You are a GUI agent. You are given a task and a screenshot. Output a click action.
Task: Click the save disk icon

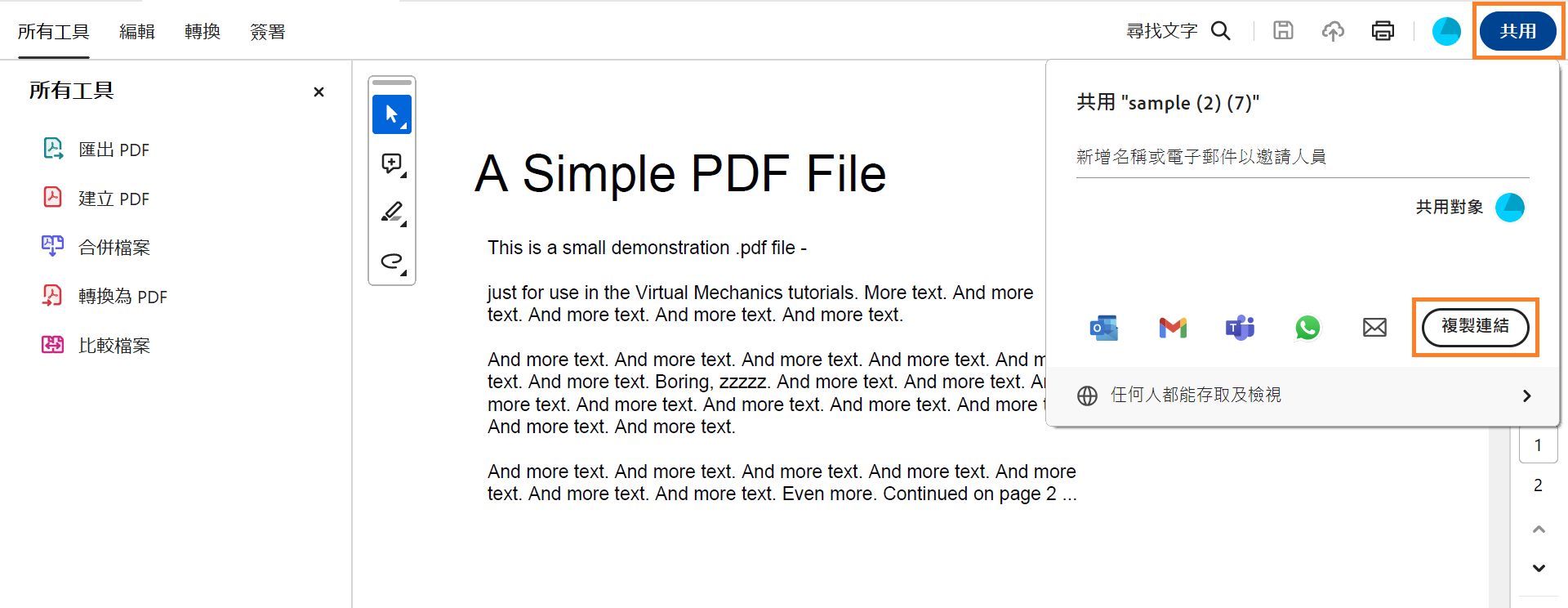(1283, 31)
